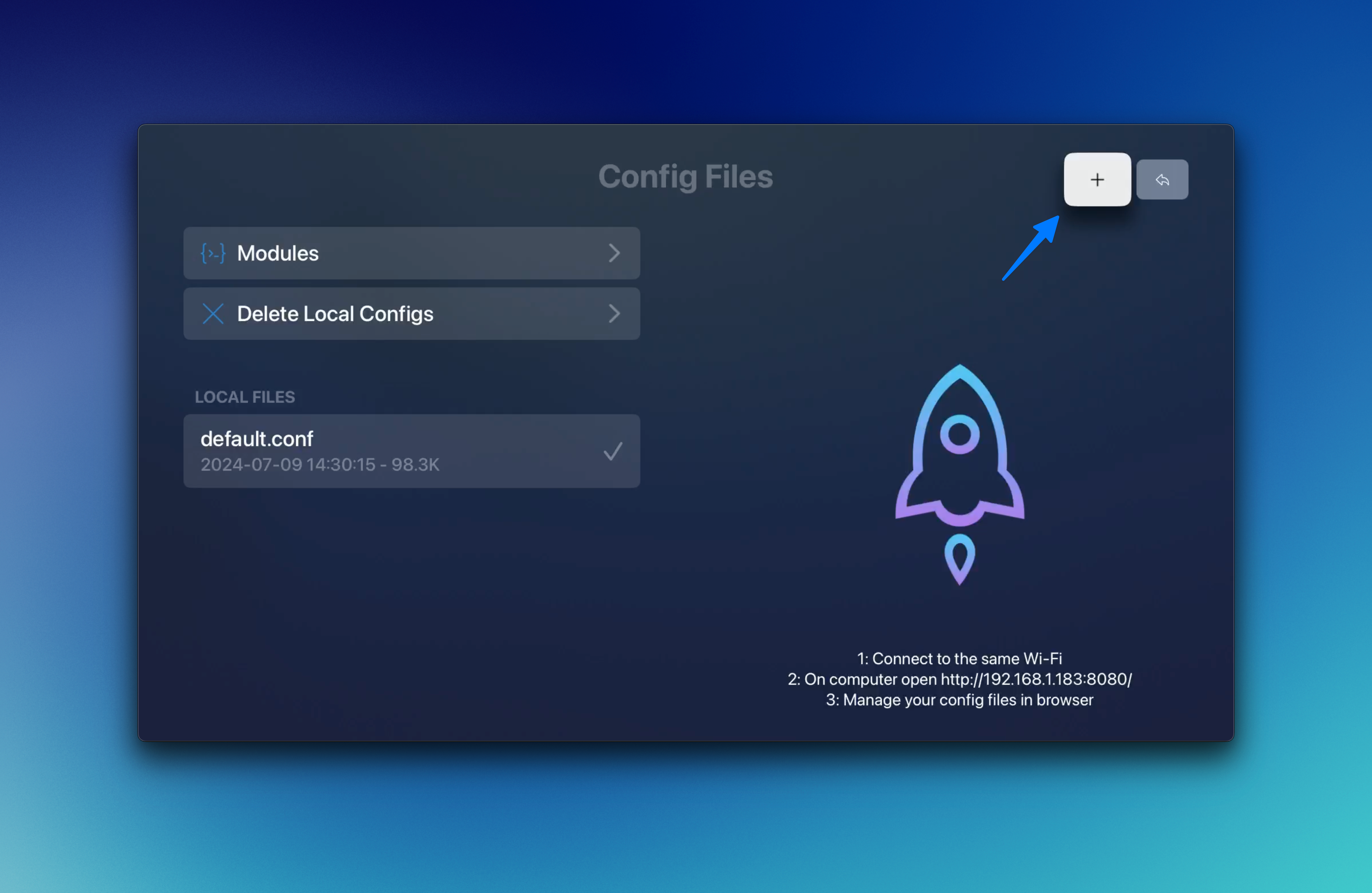Click the LOCAL FILES section header

[244, 397]
